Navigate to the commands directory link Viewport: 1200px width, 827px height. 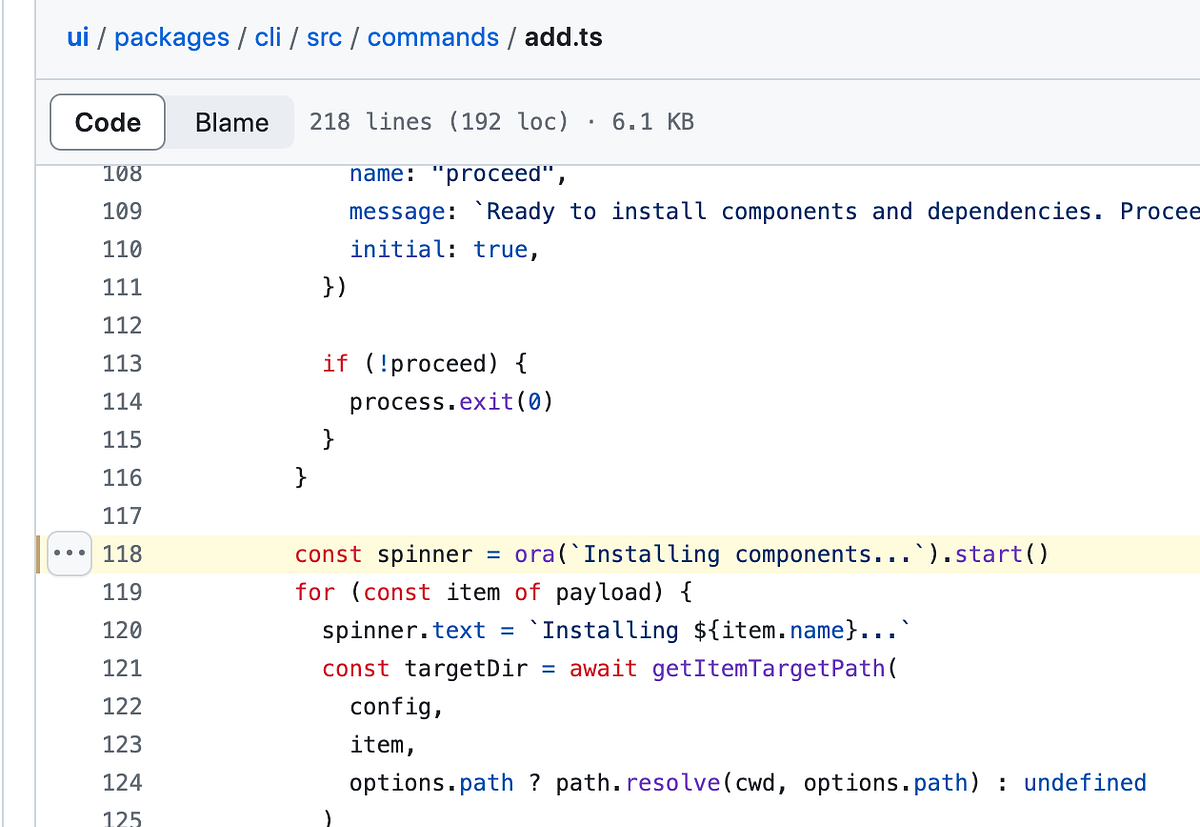432,37
